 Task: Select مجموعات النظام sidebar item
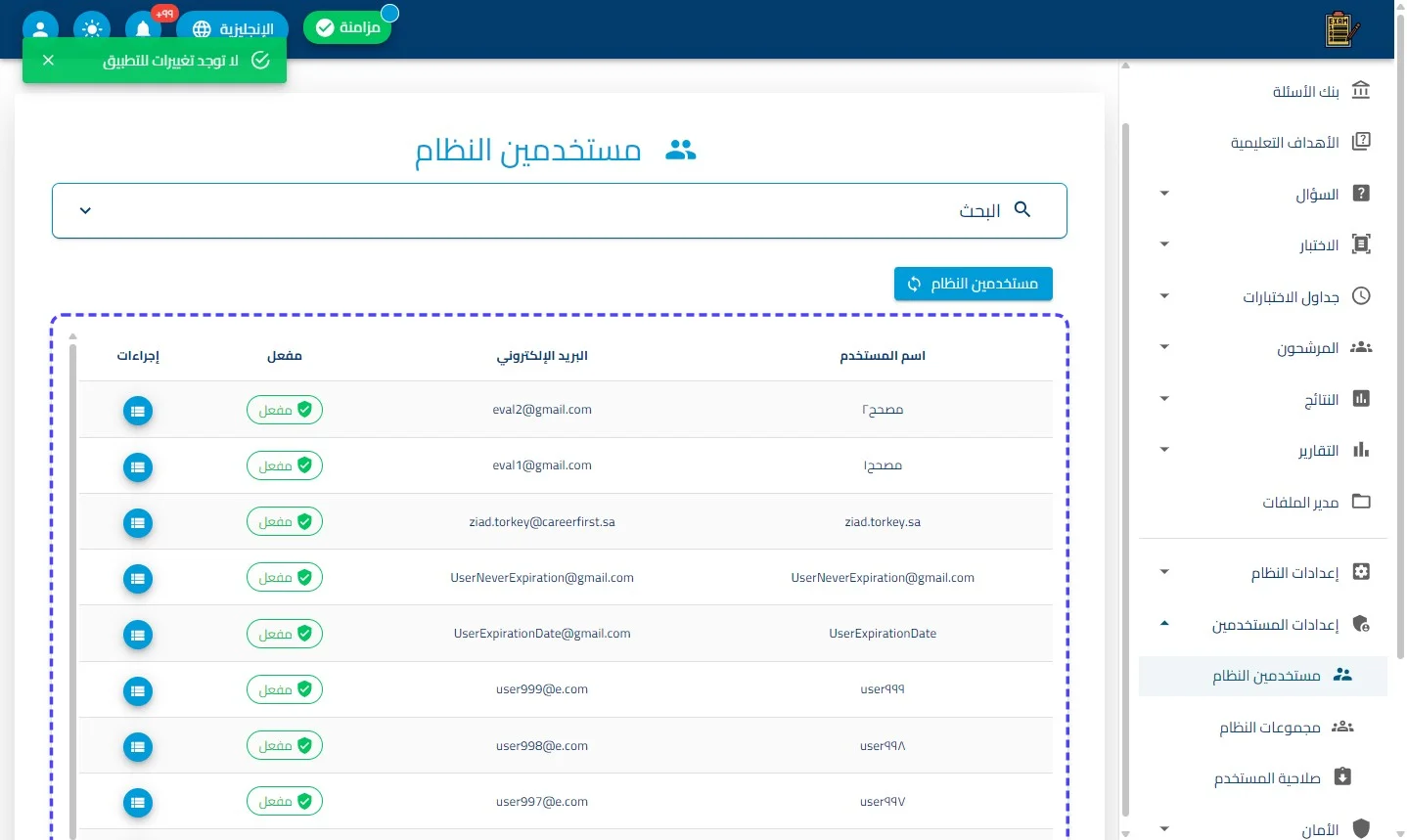click(1263, 727)
